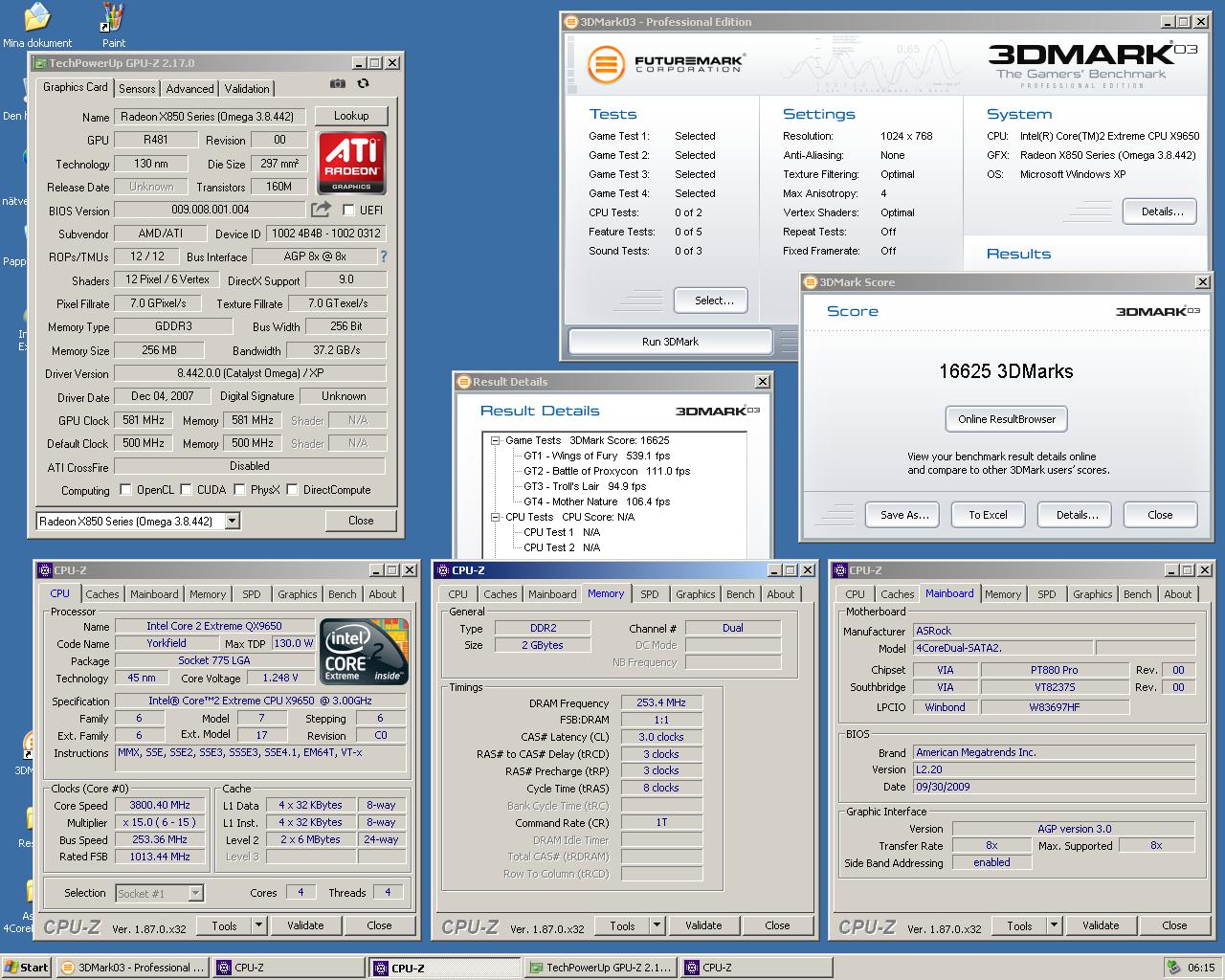Click the 16625 3DMarks score text
Screen dimensions: 1225x980
tap(1006, 371)
